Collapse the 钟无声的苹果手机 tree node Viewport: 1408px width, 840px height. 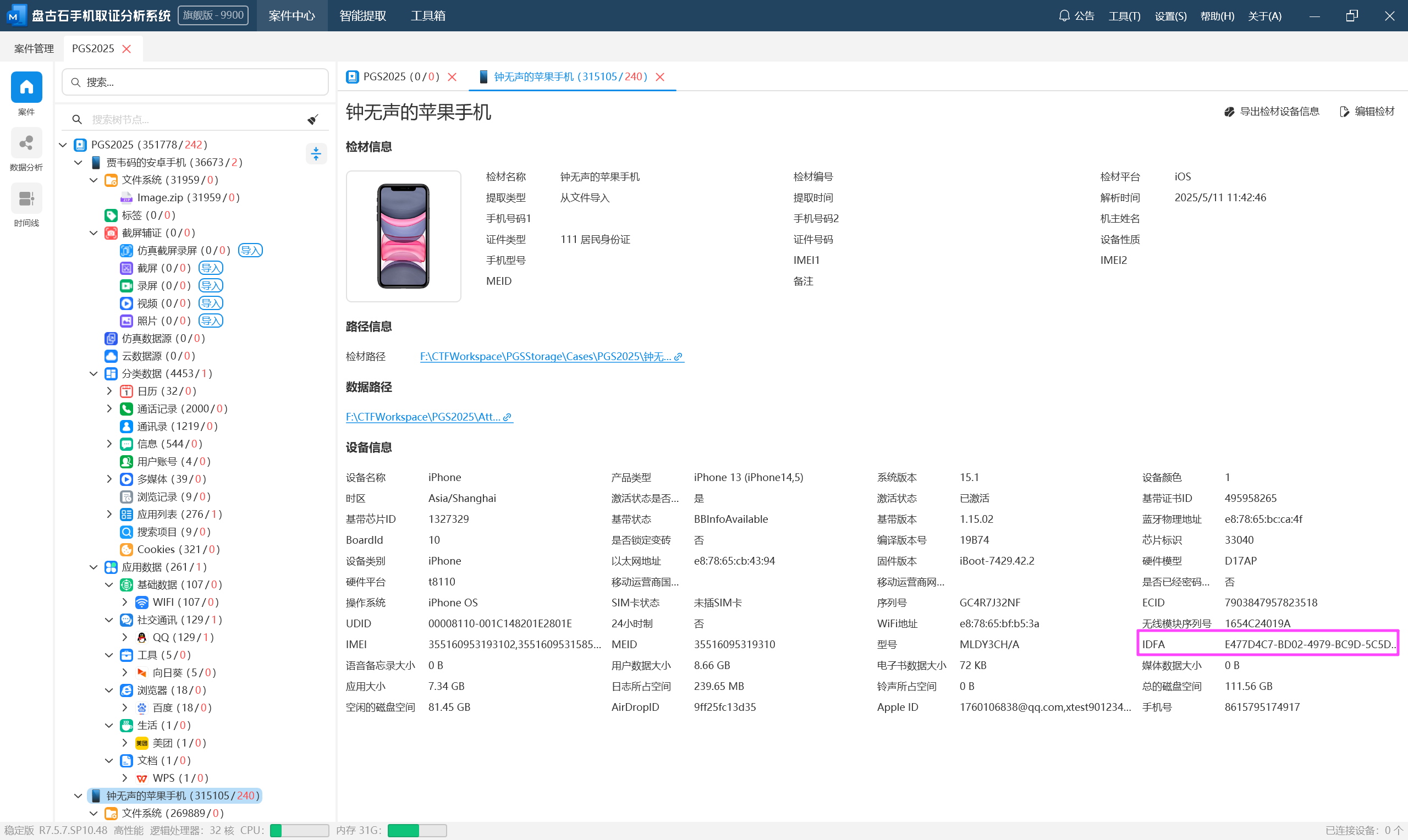tap(78, 796)
